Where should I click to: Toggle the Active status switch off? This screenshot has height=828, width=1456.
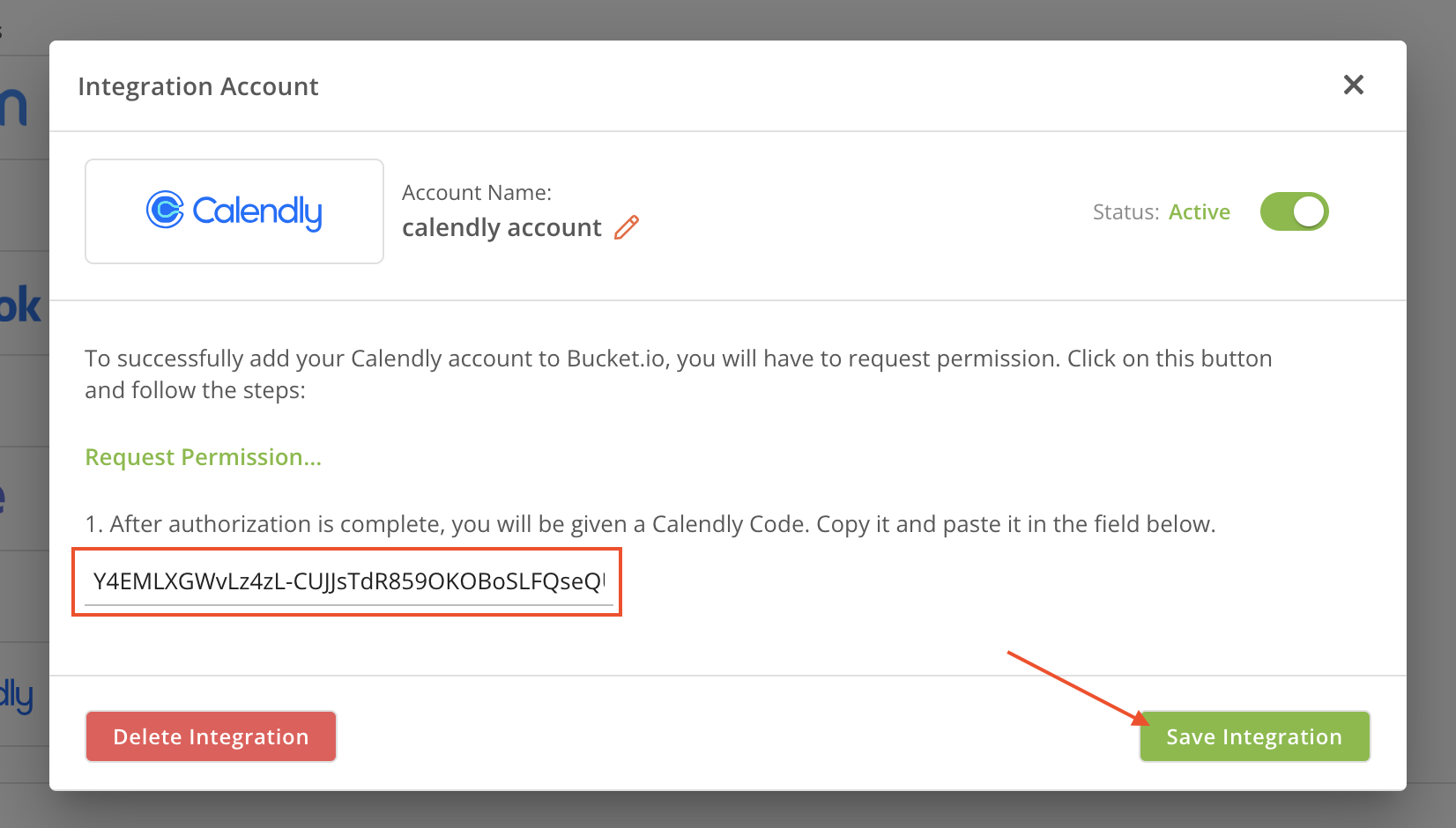click(x=1294, y=211)
